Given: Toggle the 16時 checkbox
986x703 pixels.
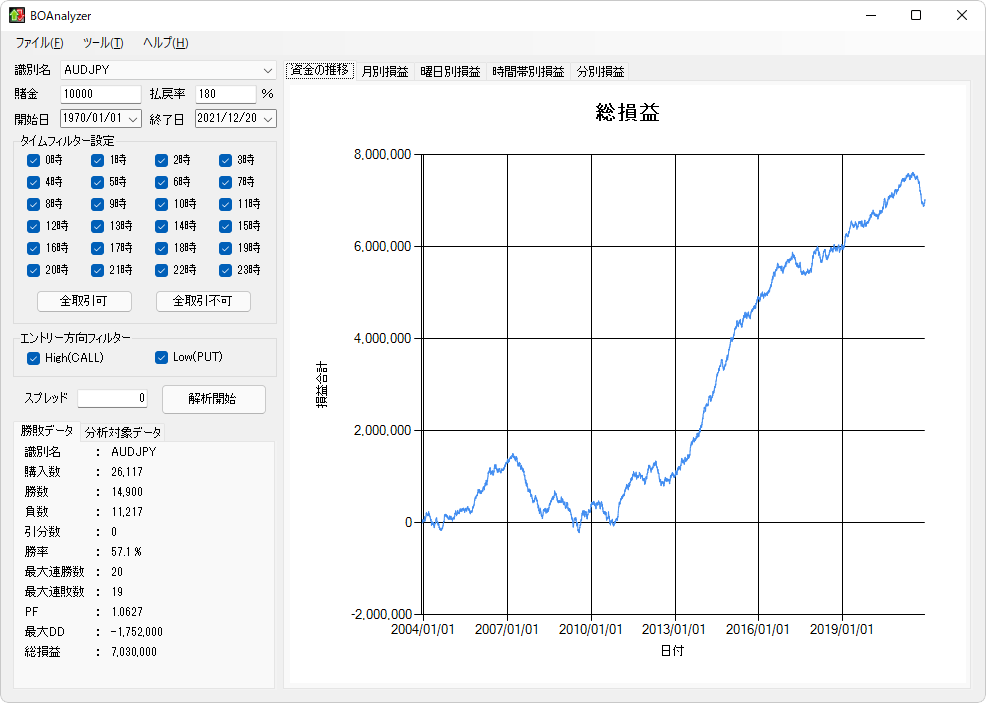Looking at the screenshot, I should pyautogui.click(x=33, y=248).
